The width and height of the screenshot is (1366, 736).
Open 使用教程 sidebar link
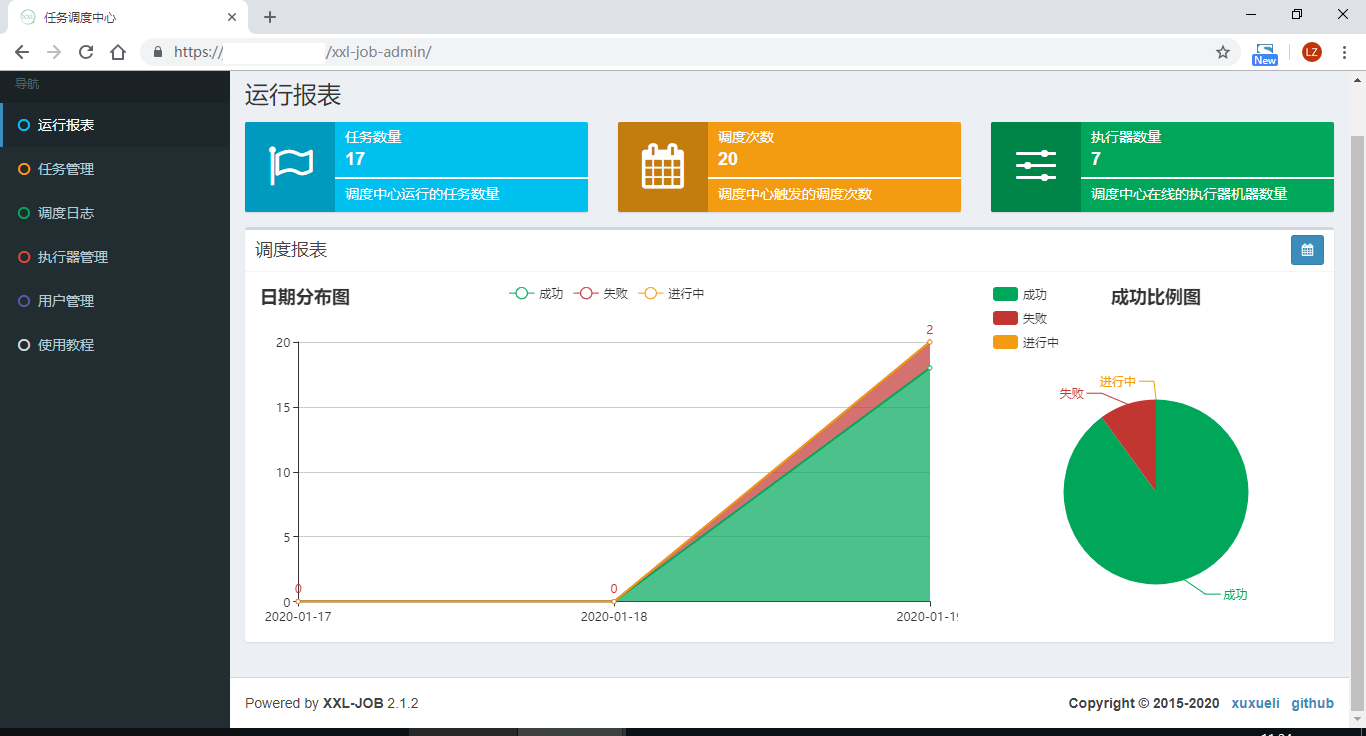115,345
